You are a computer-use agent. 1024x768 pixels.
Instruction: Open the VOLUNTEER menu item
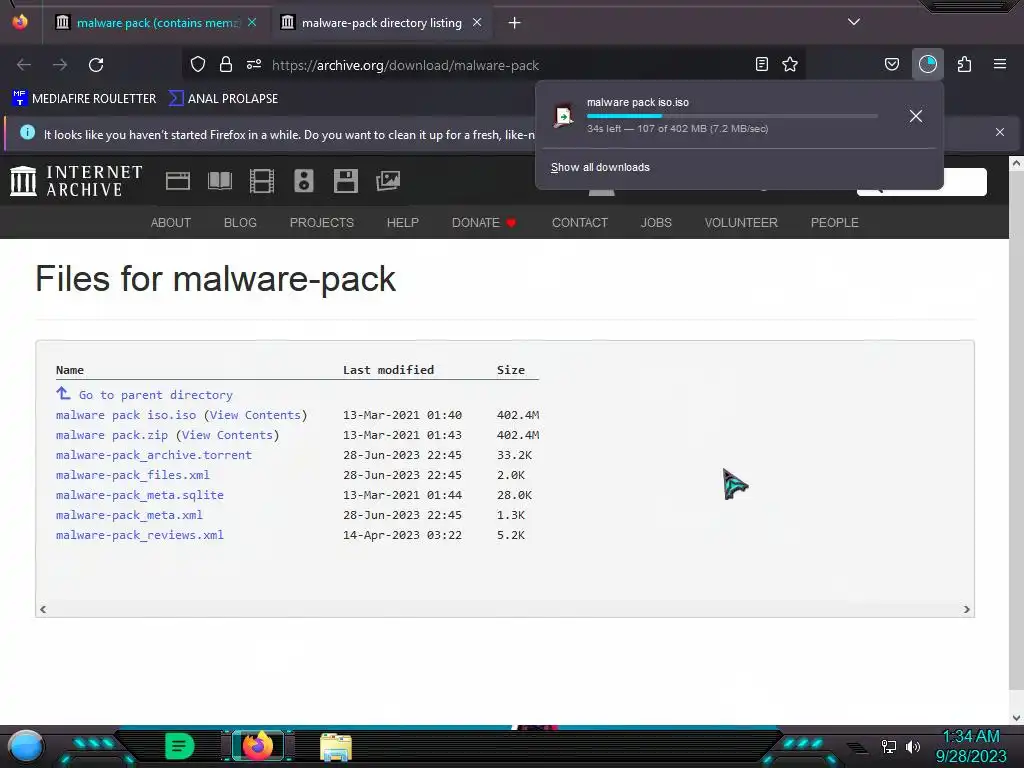[x=741, y=223]
